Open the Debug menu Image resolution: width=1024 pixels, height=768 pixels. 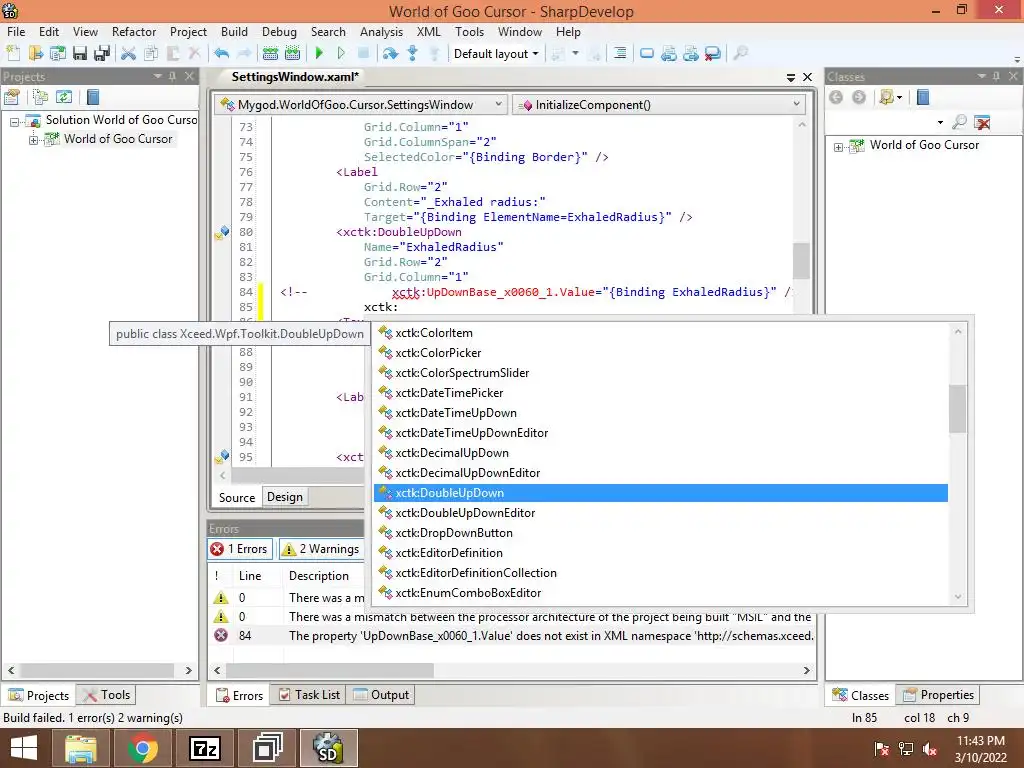[280, 31]
